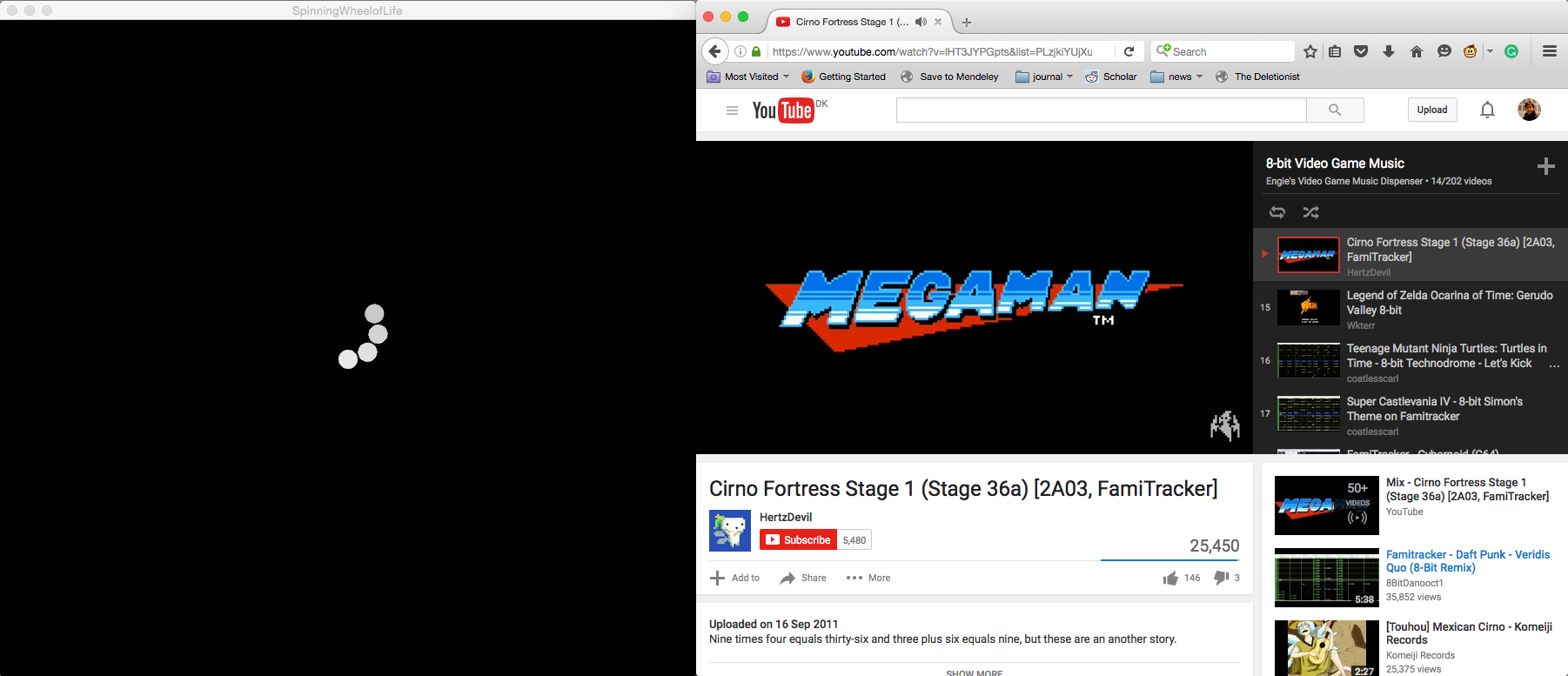Open a new tab with plus button
This screenshot has width=1568, height=676.
(x=966, y=22)
